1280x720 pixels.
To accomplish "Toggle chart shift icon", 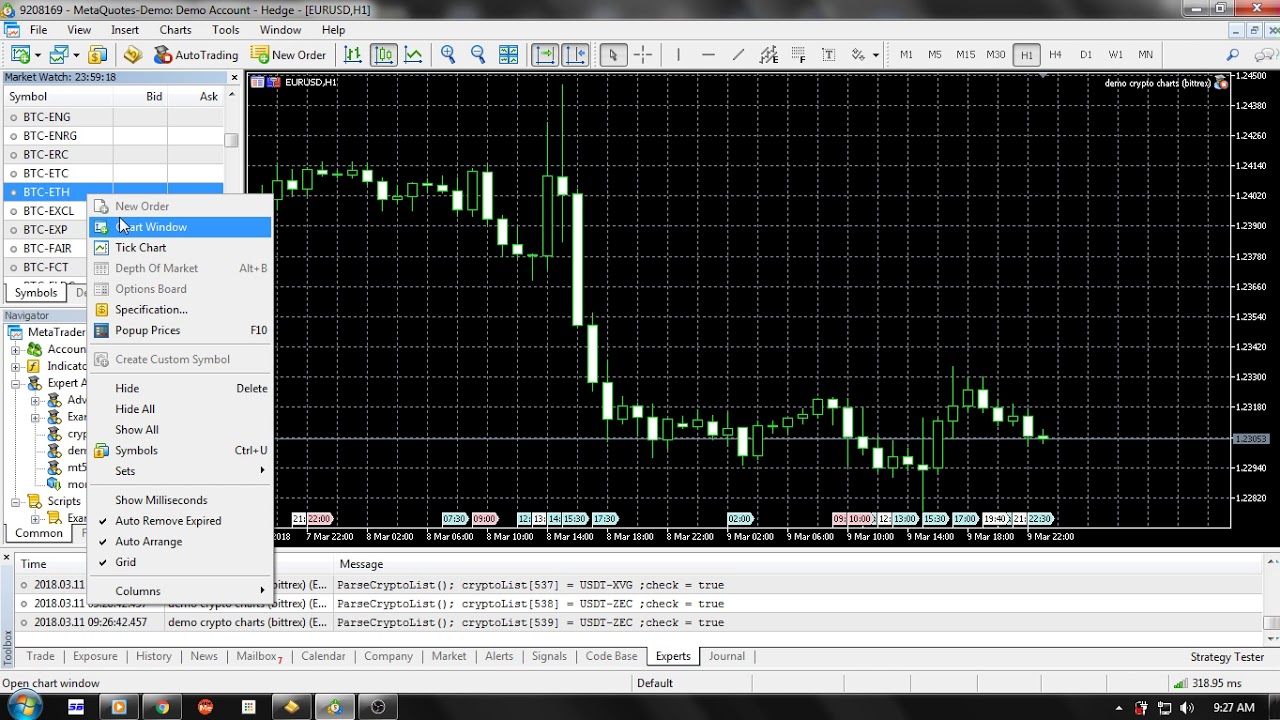I will [575, 55].
